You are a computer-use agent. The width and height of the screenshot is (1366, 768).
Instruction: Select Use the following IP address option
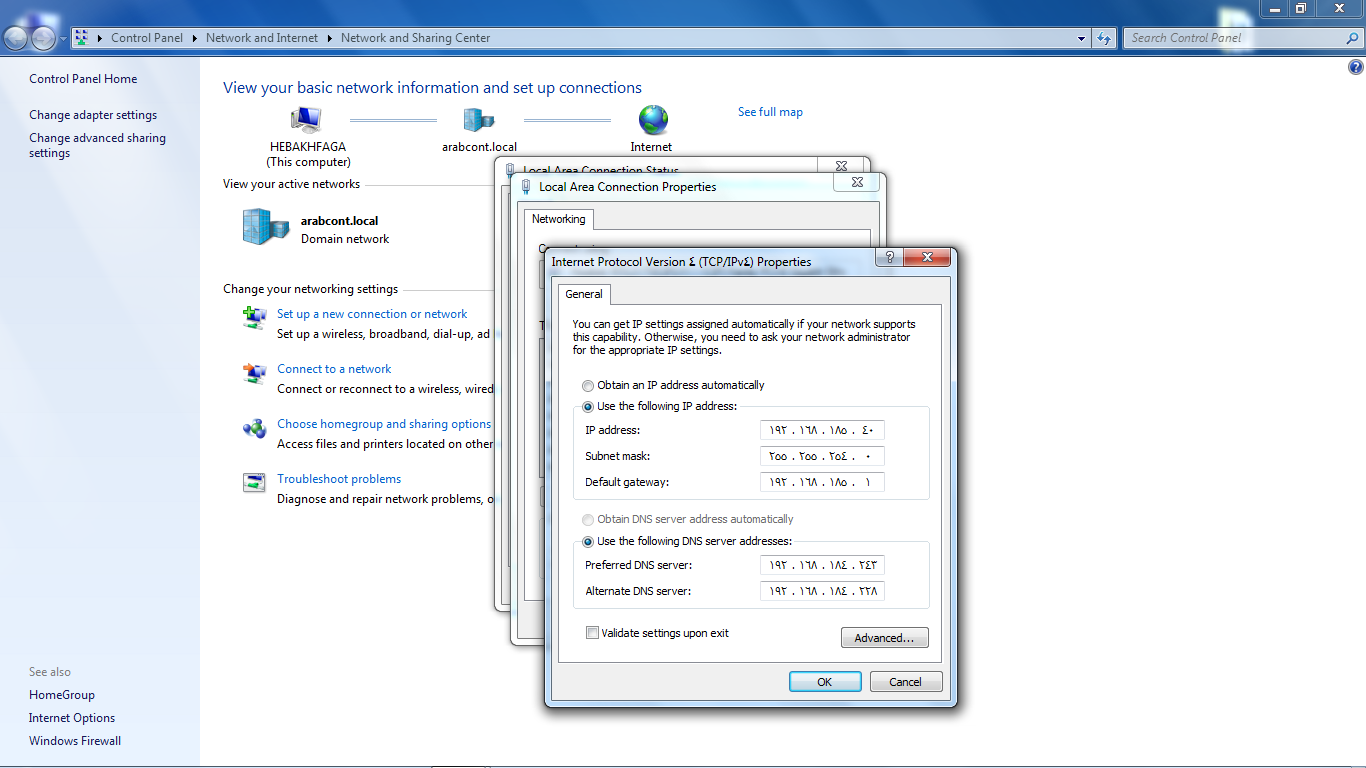coord(588,407)
